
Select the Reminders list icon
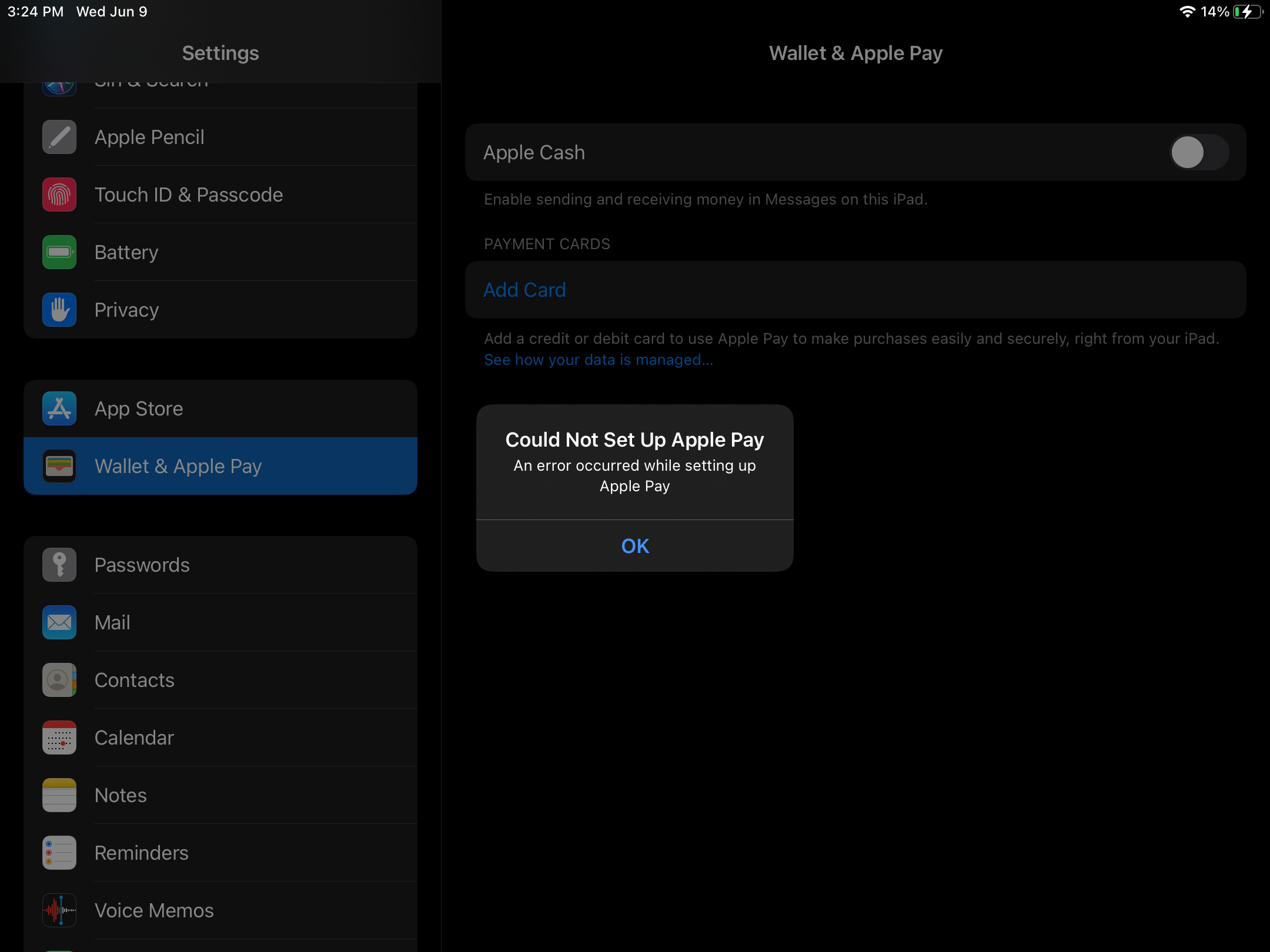59,853
